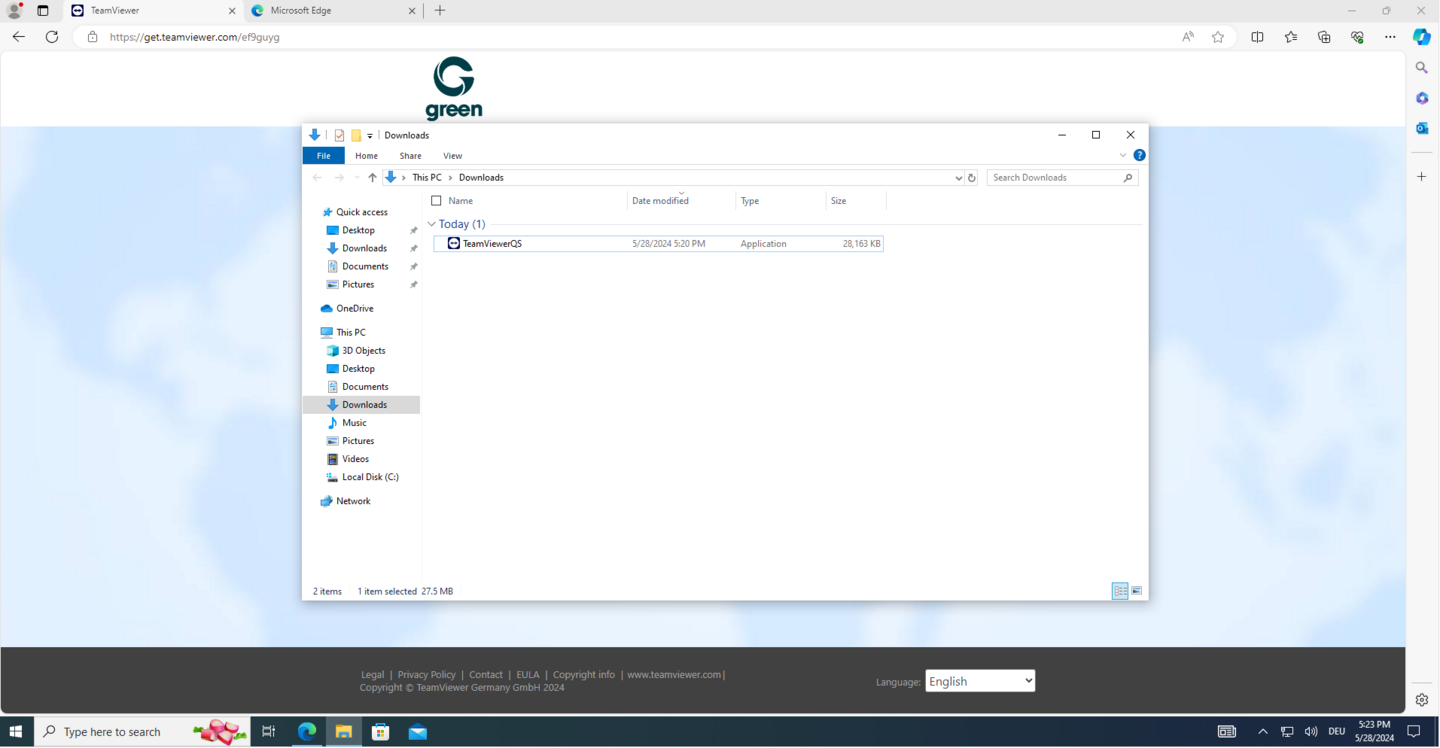
Task: Switch to the Microsoft Edge browser tab
Action: [x=334, y=11]
